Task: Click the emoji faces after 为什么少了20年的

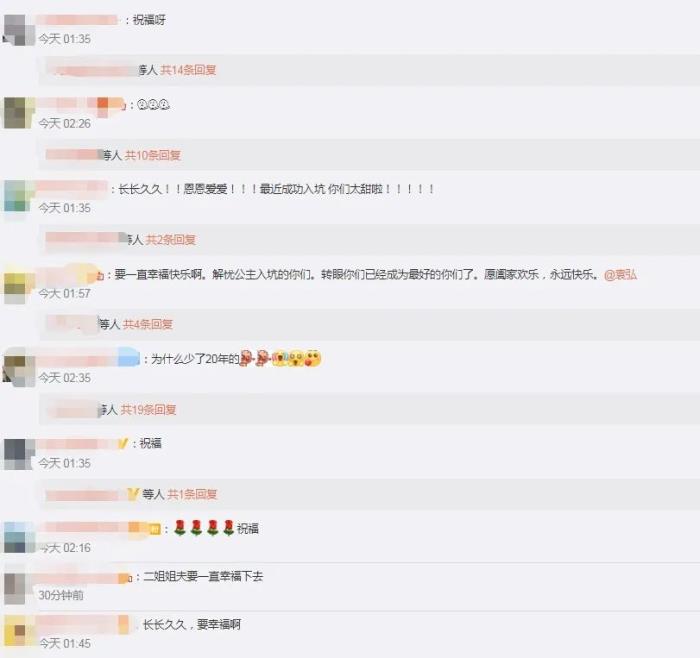Action: 280,358
